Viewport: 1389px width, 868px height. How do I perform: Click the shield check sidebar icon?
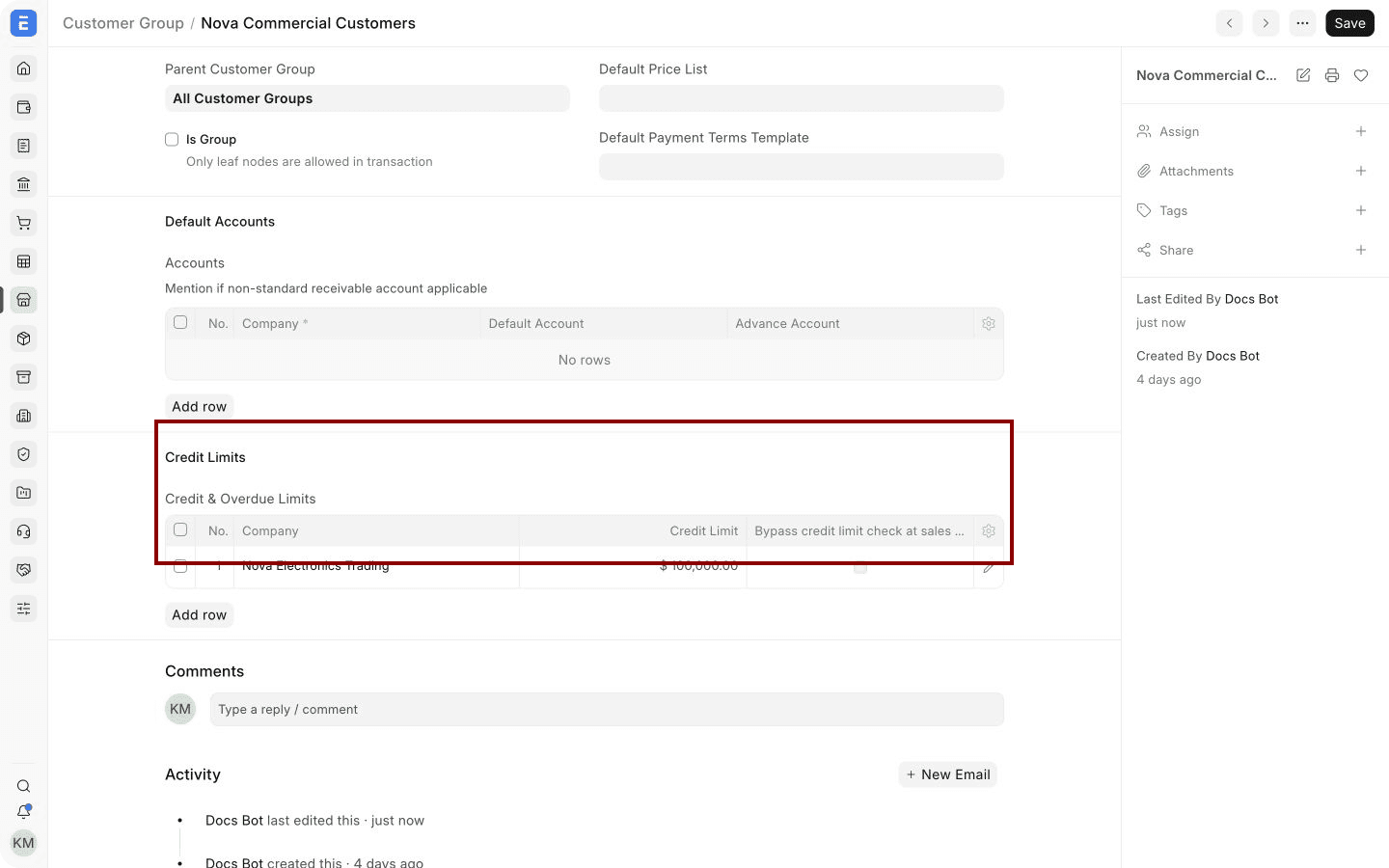[24, 454]
